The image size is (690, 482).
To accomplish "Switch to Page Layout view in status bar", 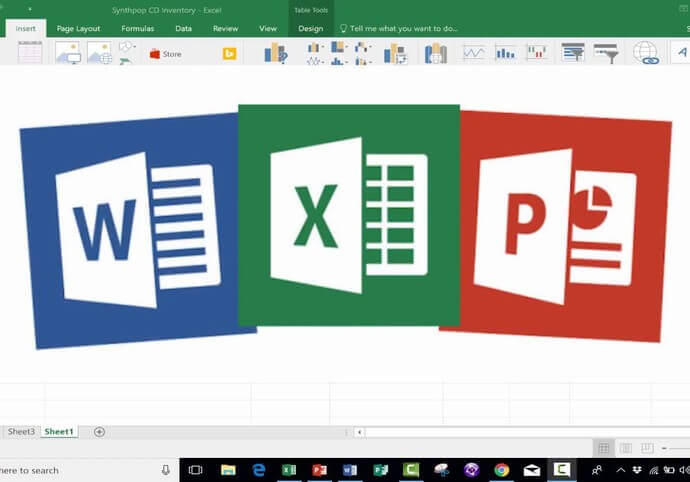I will [626, 449].
